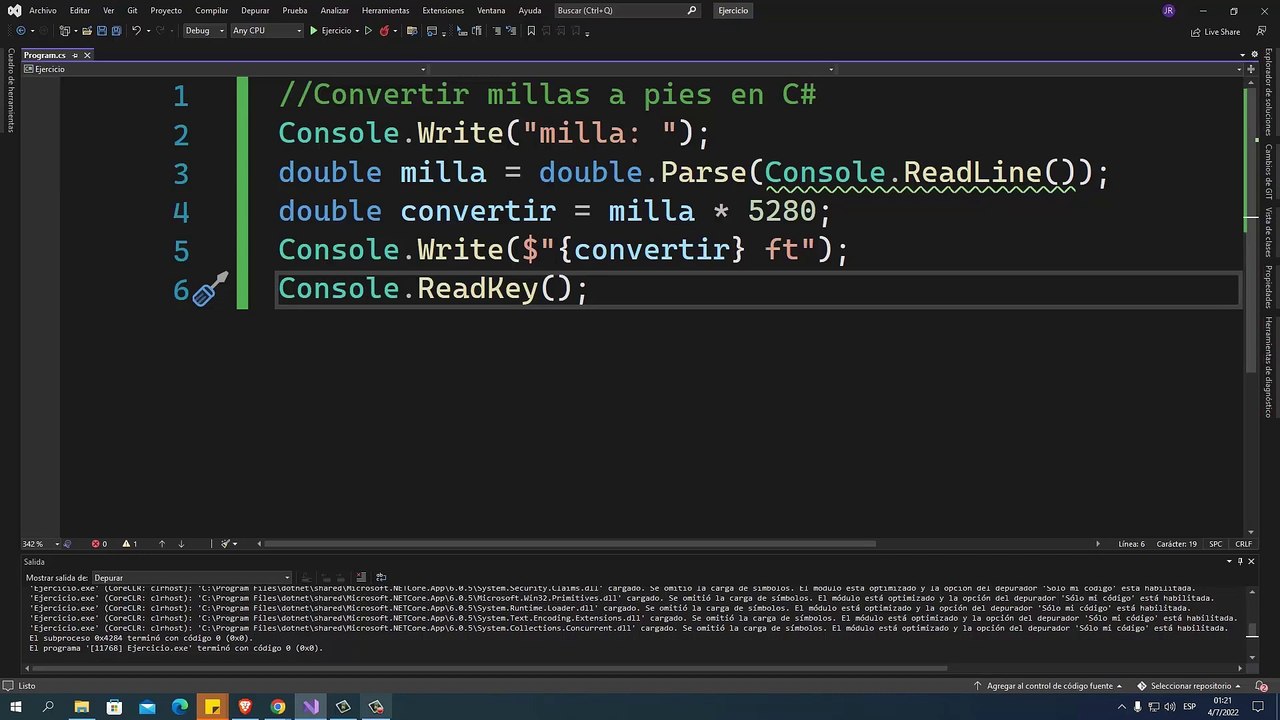
Task: Open the Proyecto menu
Action: pos(166,10)
